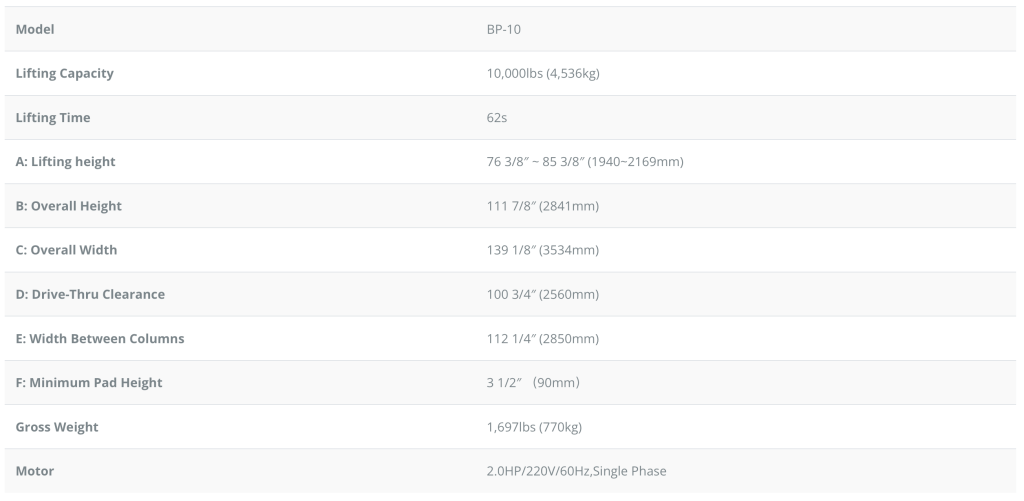The height and width of the screenshot is (501, 1024).
Task: Select the 'B: Overall Height' label
Action: (x=69, y=205)
